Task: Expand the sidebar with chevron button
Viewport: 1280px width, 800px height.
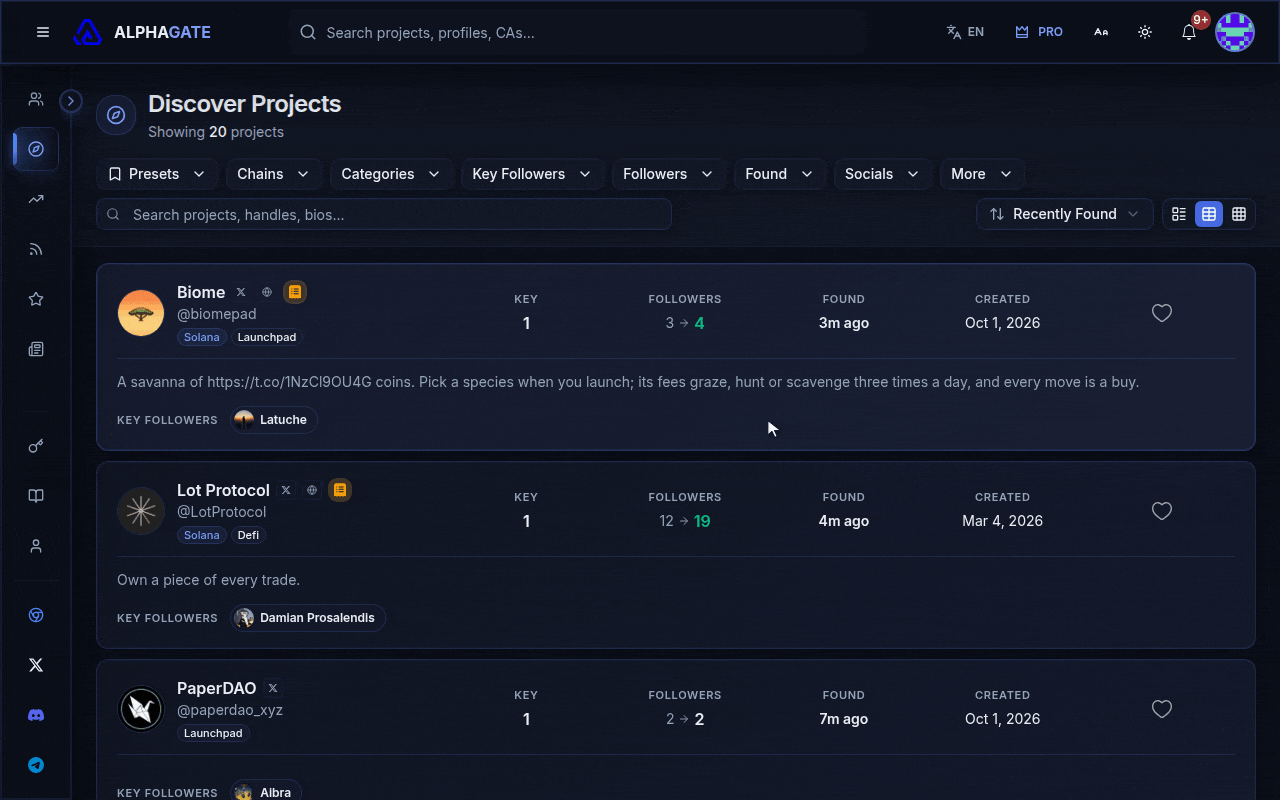Action: [70, 101]
